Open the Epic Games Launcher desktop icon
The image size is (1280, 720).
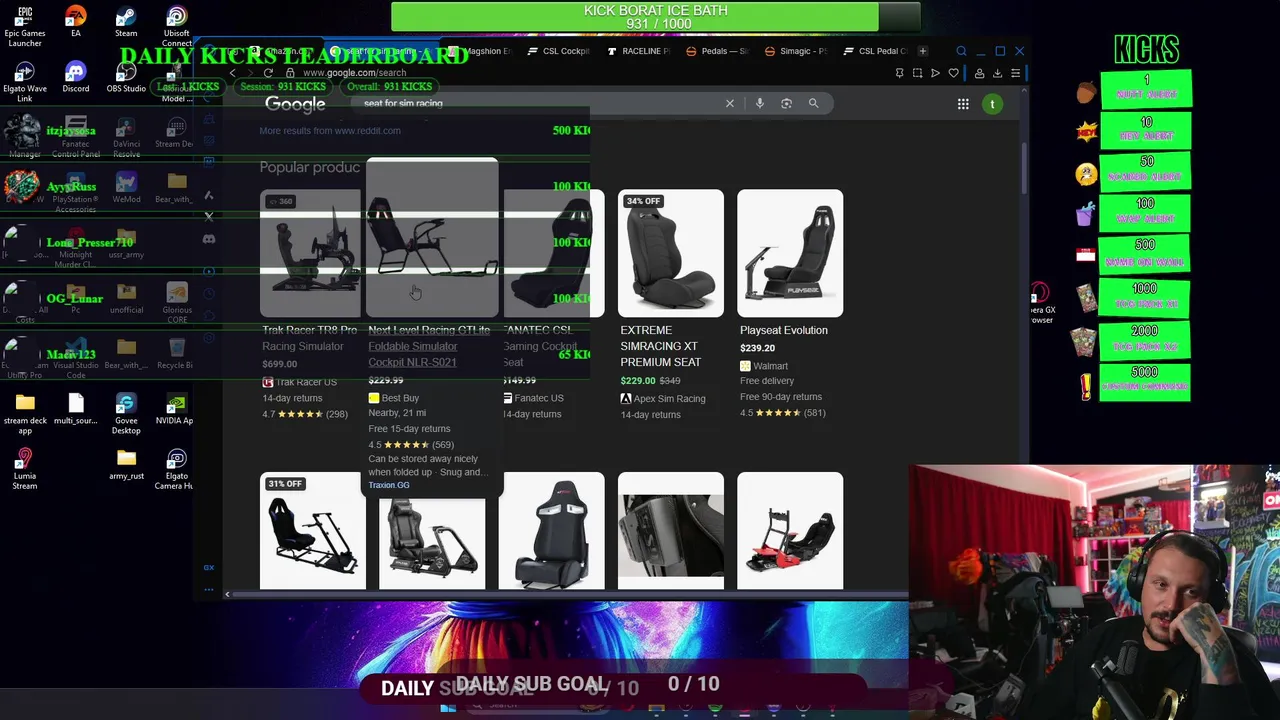(x=25, y=27)
